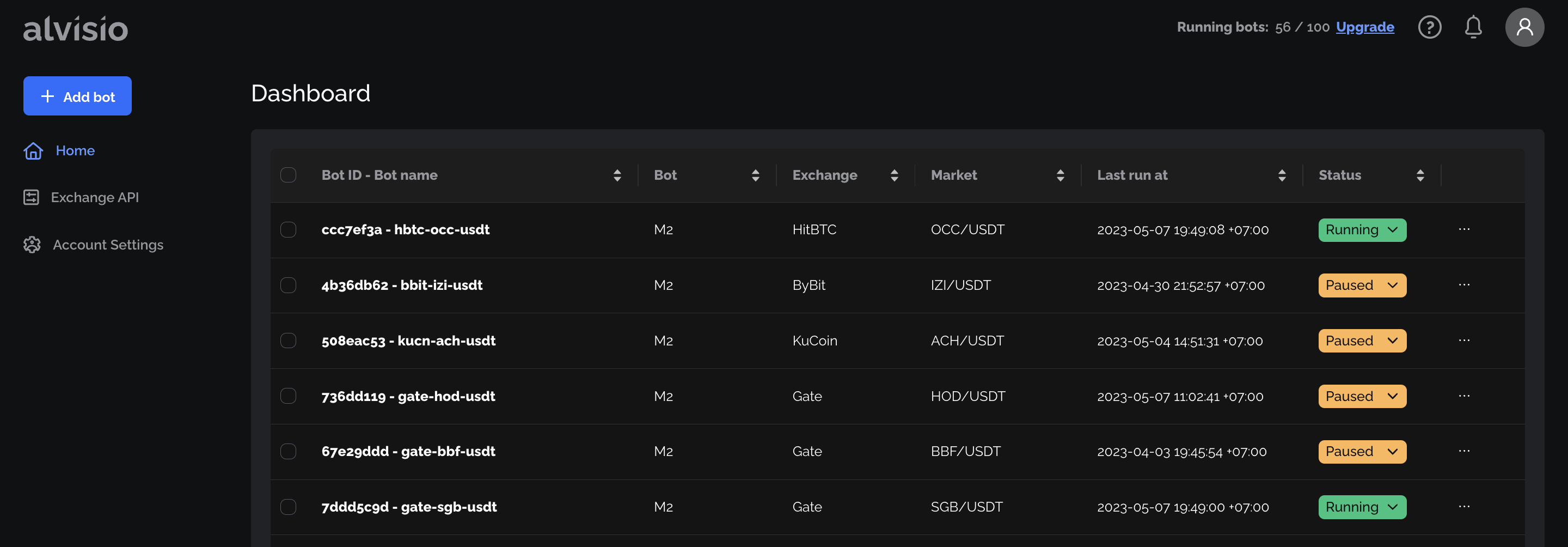
Task: Open the user profile avatar
Action: tap(1524, 27)
